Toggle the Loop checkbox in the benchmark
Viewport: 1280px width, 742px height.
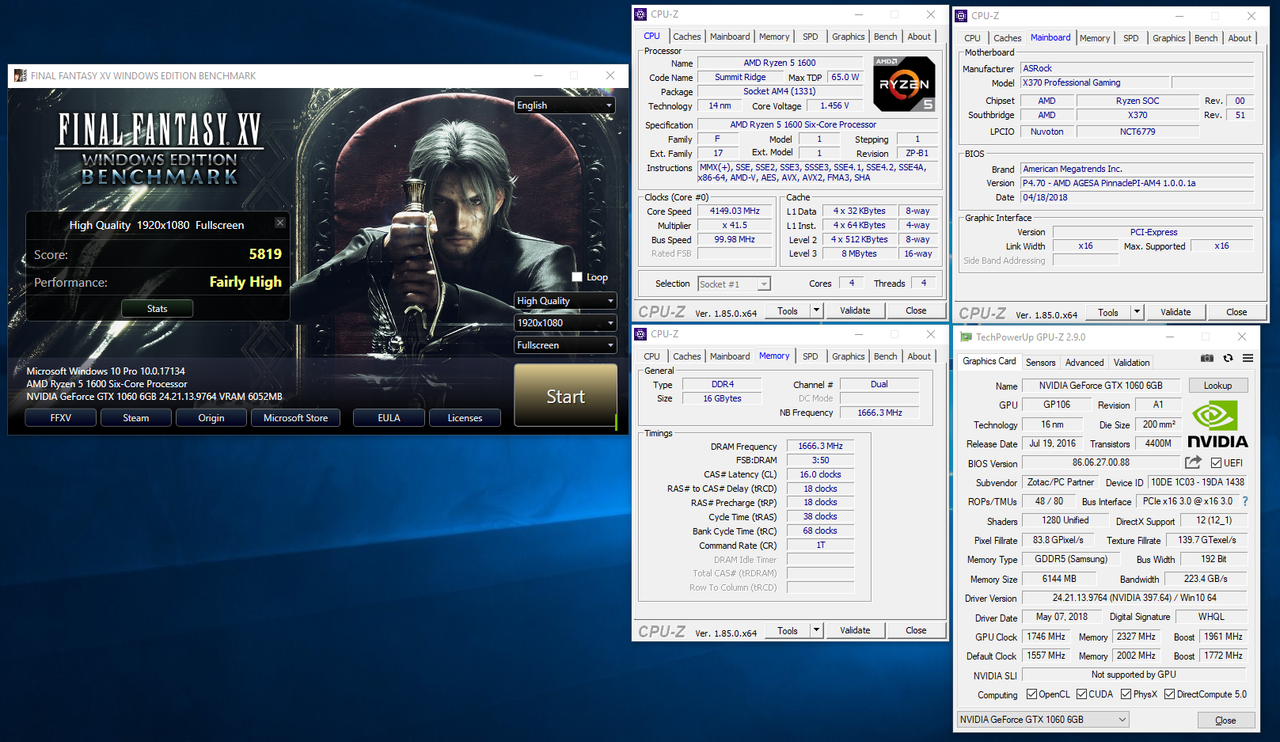tap(577, 277)
